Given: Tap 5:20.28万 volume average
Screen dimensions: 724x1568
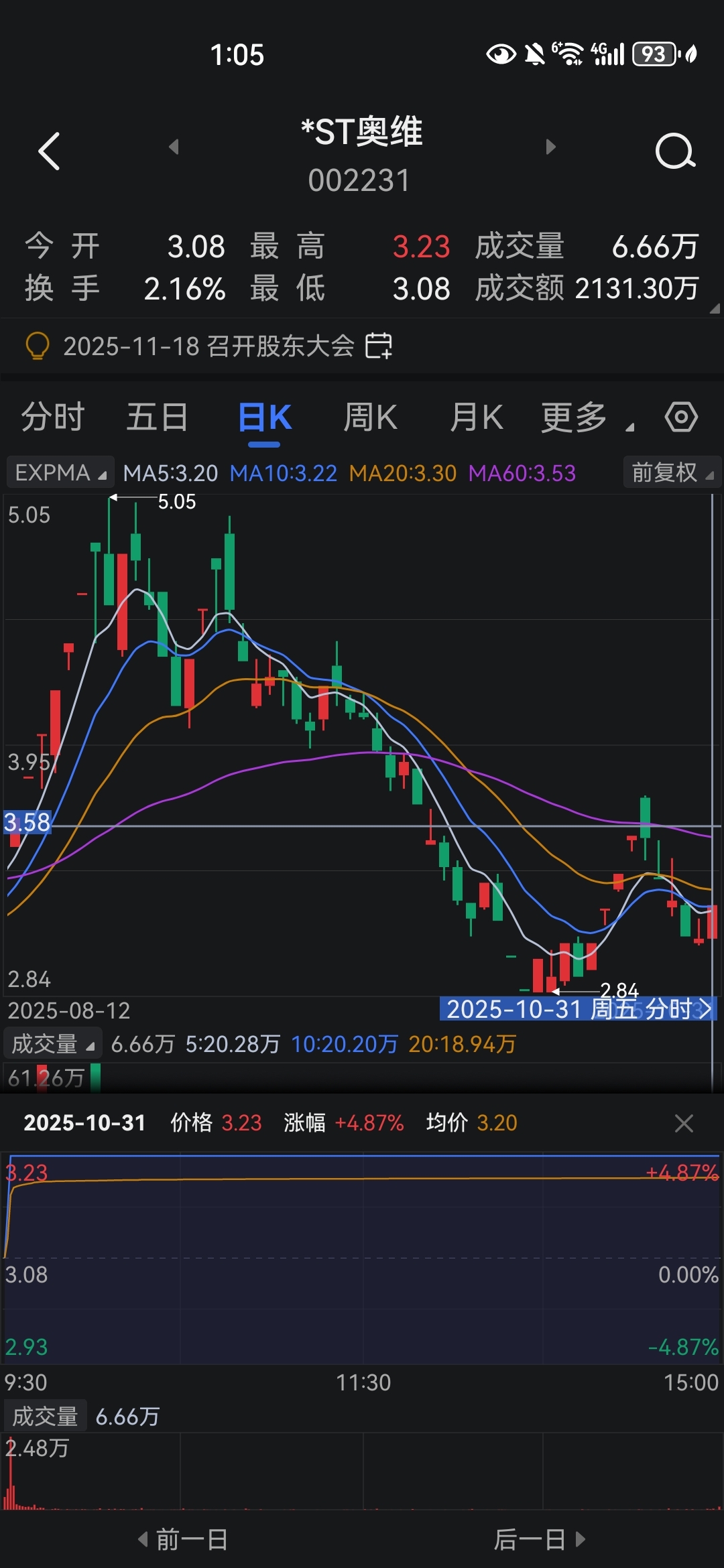Looking at the screenshot, I should tap(233, 1044).
